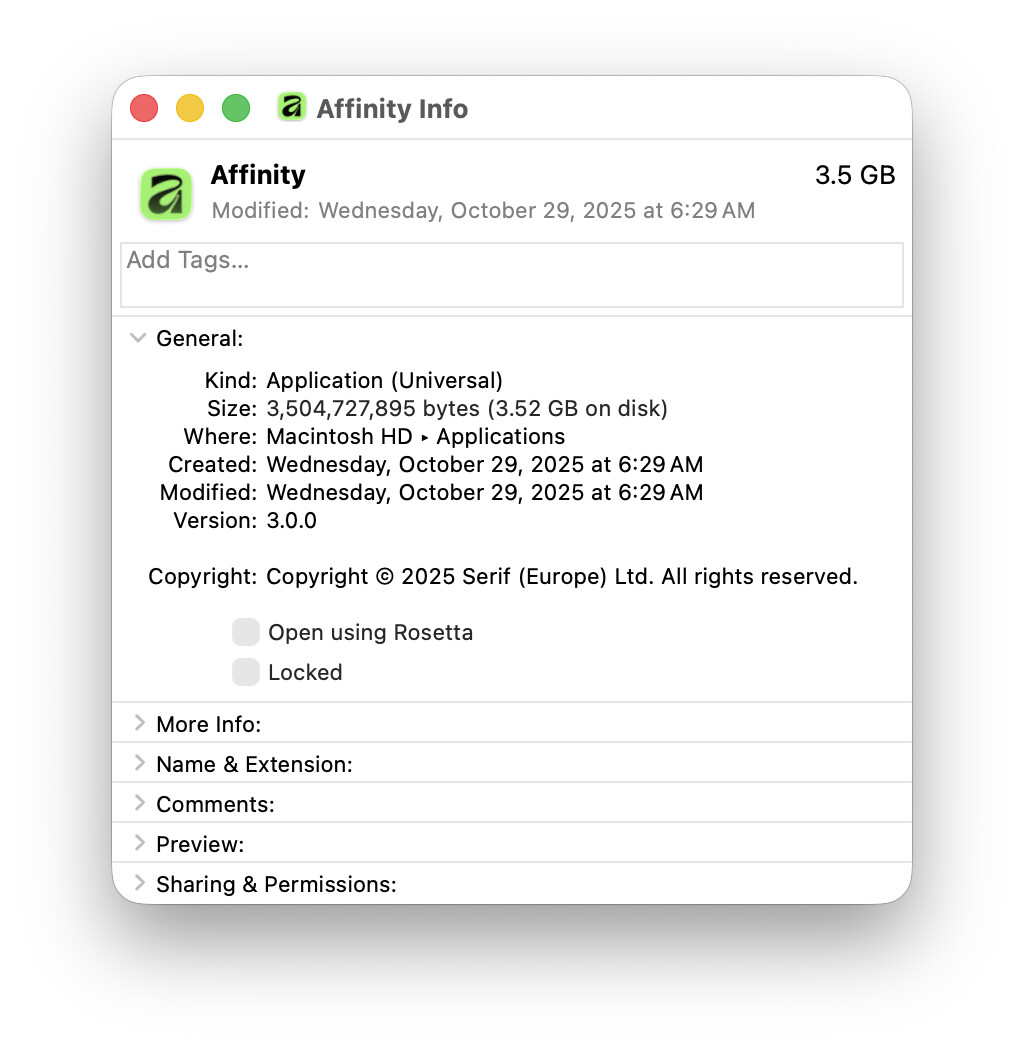Enable Open using Rosetta checkbox
1024x1052 pixels.
246,632
